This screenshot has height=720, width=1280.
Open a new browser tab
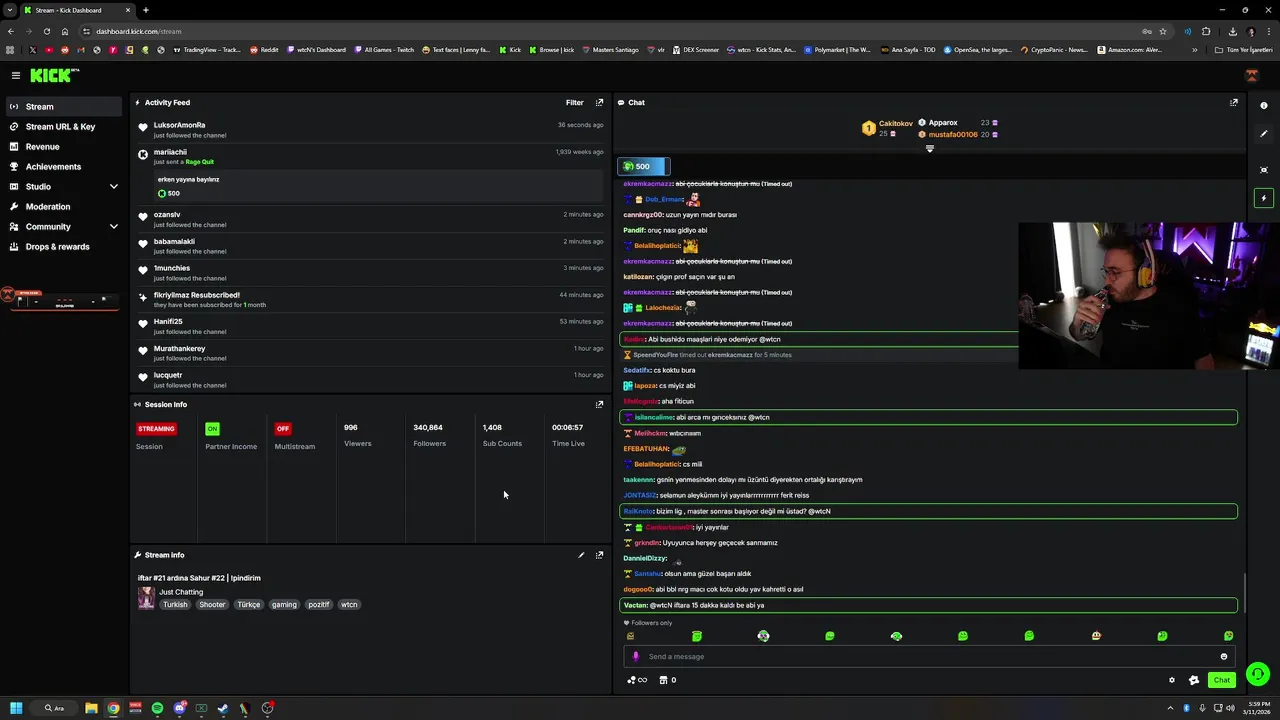[x=146, y=10]
